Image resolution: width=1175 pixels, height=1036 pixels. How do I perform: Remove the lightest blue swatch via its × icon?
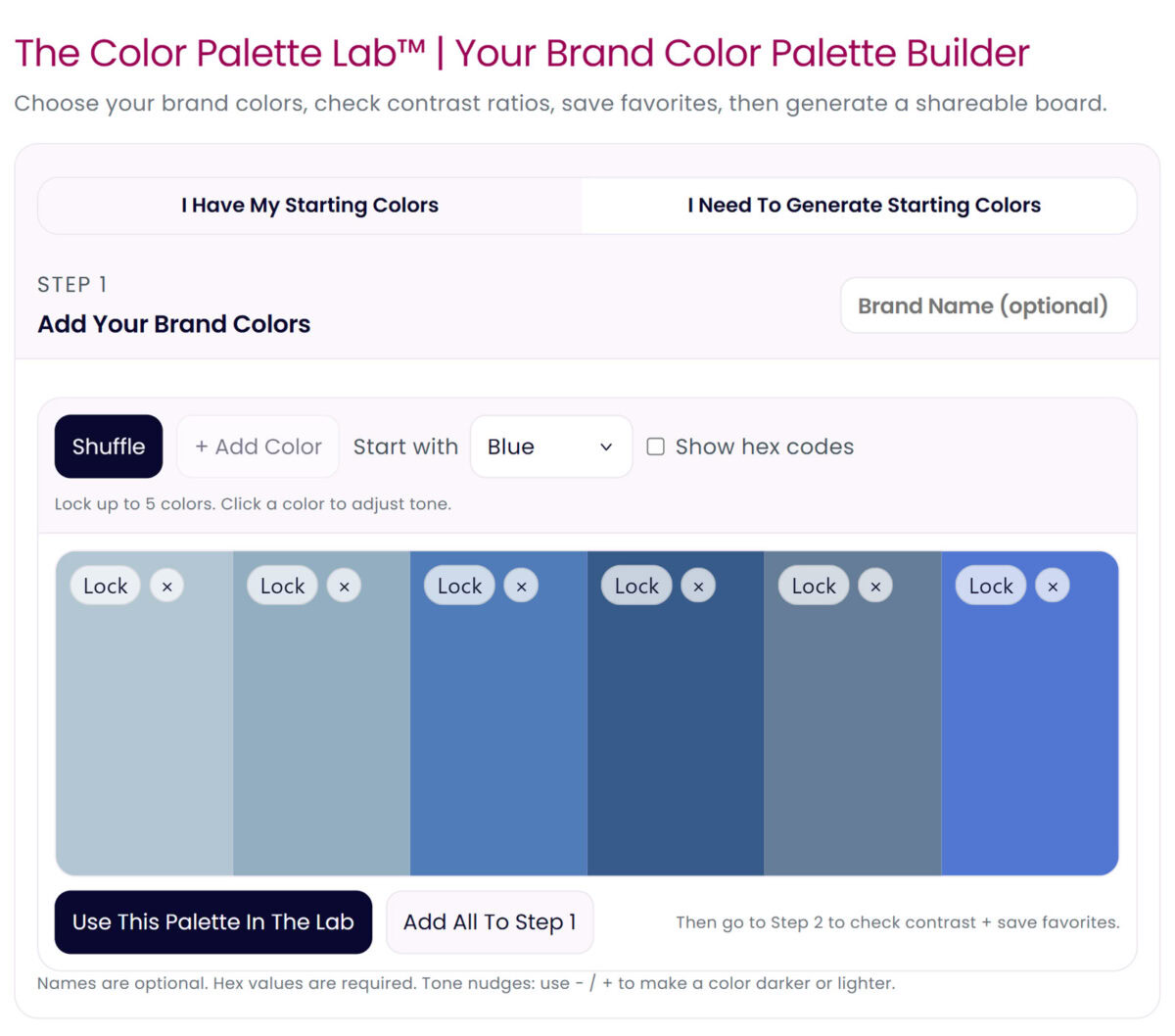tap(167, 586)
